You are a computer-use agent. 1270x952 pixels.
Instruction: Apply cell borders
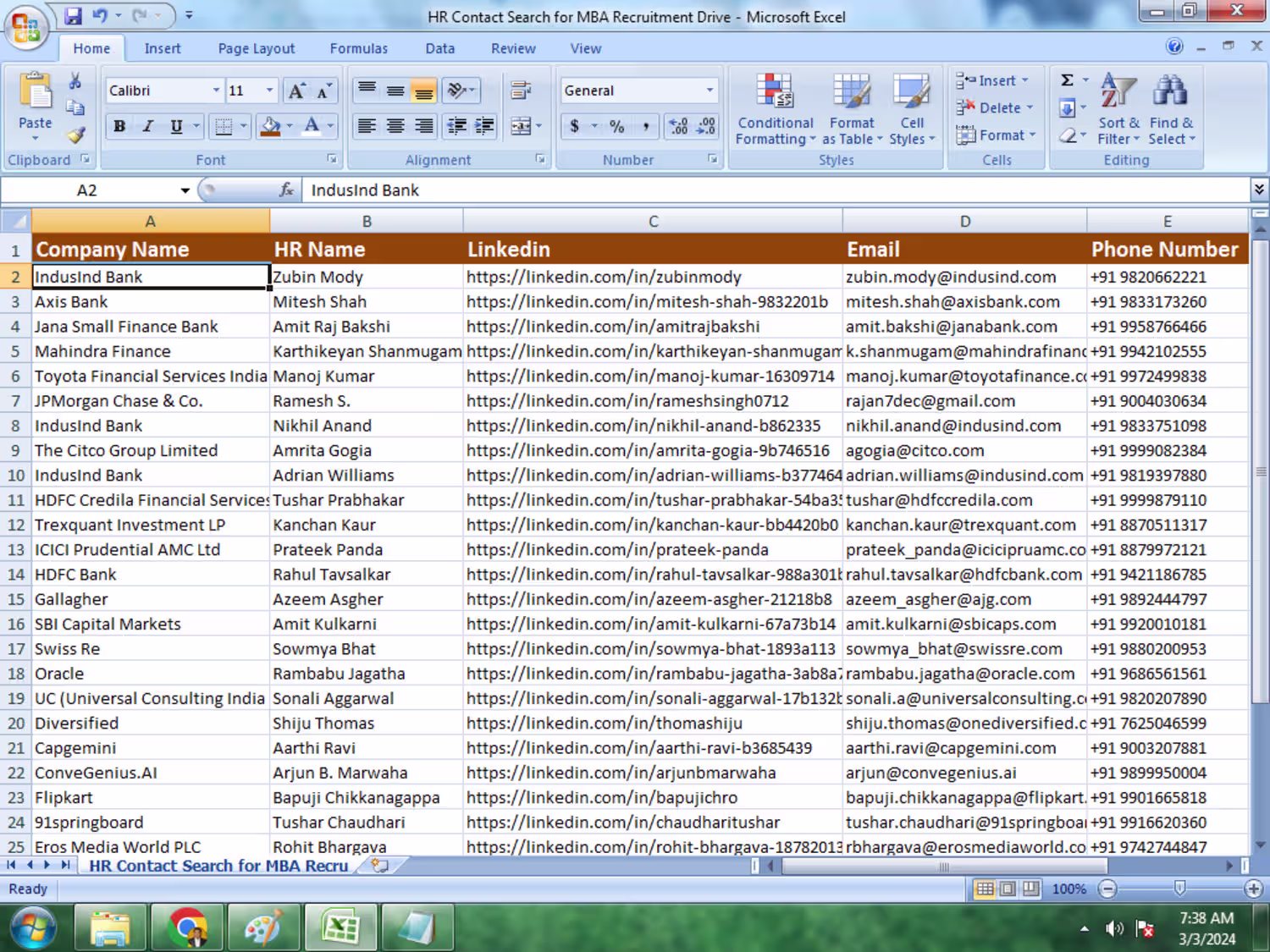tap(224, 127)
